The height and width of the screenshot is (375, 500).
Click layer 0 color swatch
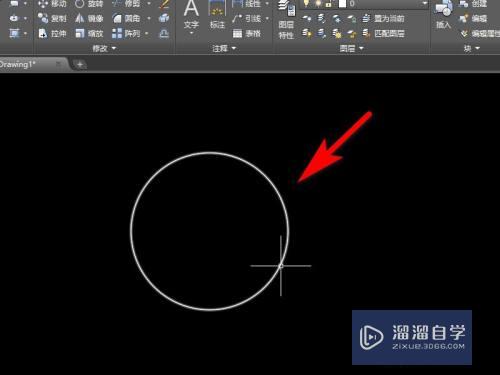point(342,4)
